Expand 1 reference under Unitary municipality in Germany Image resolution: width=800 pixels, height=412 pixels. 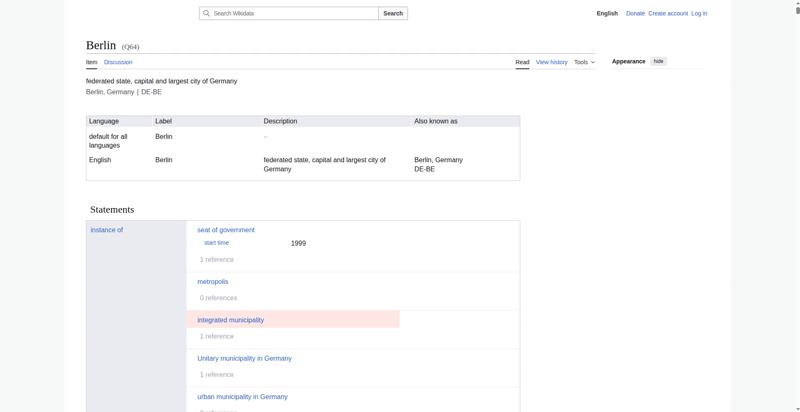point(216,375)
